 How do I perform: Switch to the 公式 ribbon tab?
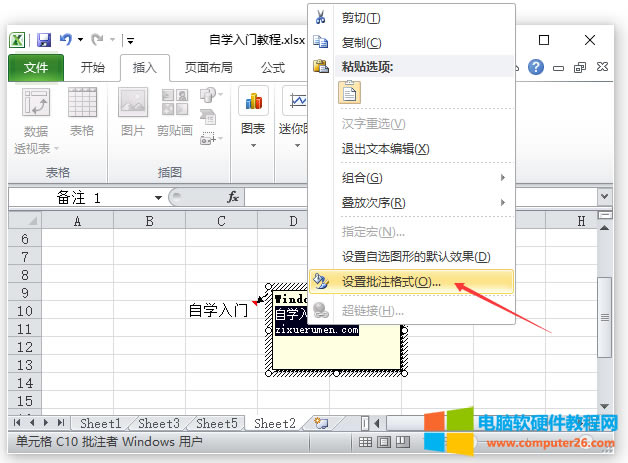(273, 67)
